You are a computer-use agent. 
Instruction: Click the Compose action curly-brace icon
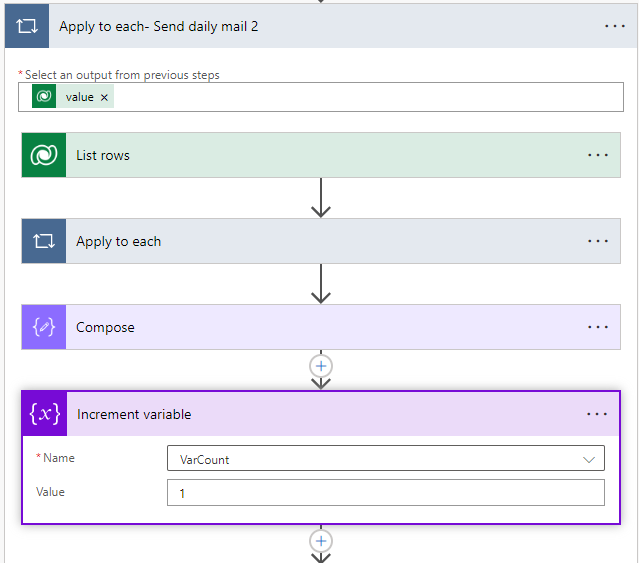[44, 327]
